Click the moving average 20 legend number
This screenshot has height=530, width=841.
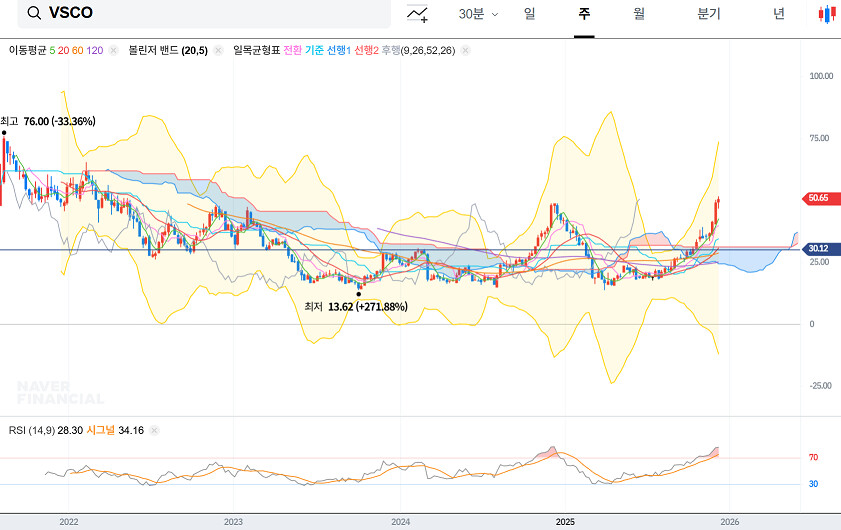pos(63,50)
